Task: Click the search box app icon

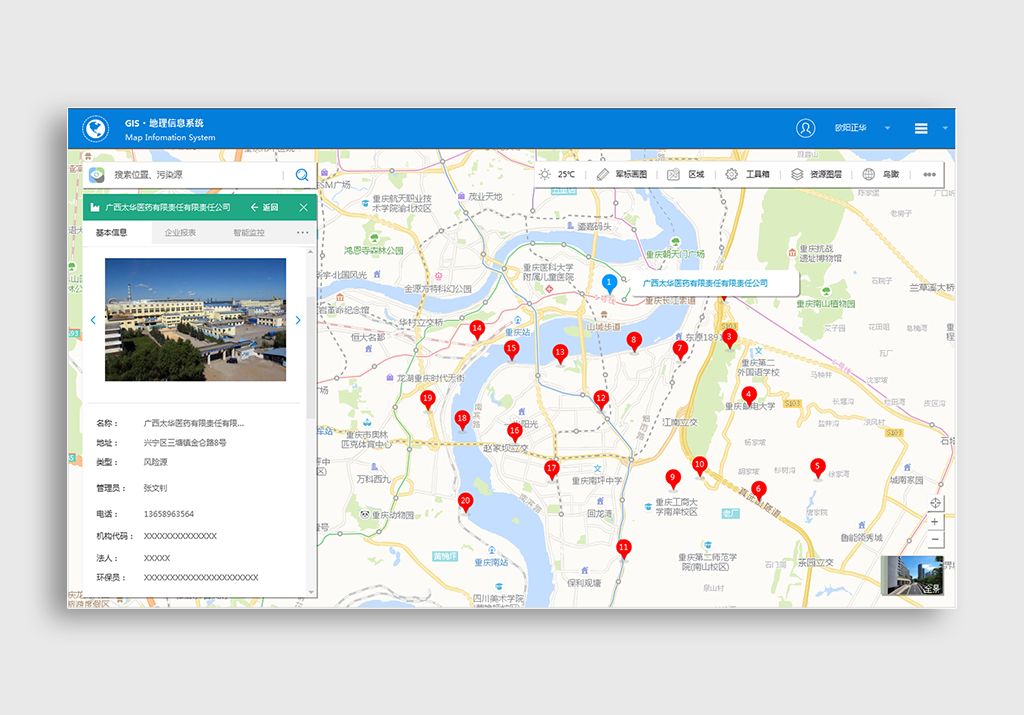Action: tap(97, 174)
